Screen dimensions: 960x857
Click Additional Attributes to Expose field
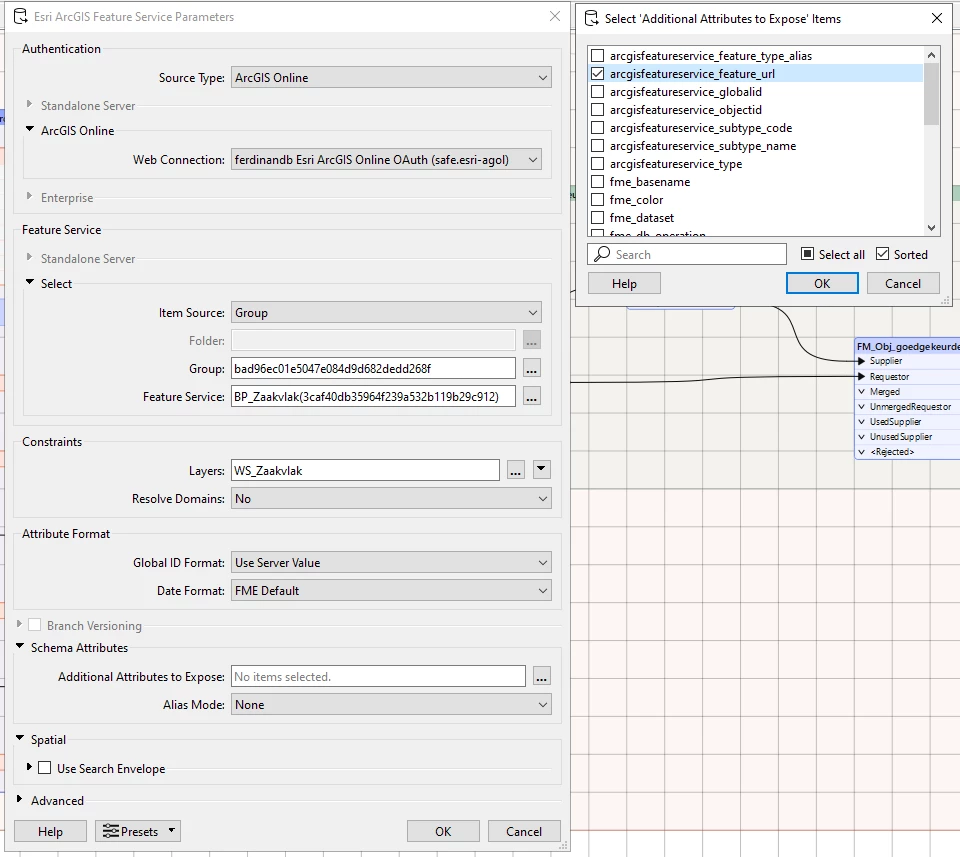tap(378, 676)
